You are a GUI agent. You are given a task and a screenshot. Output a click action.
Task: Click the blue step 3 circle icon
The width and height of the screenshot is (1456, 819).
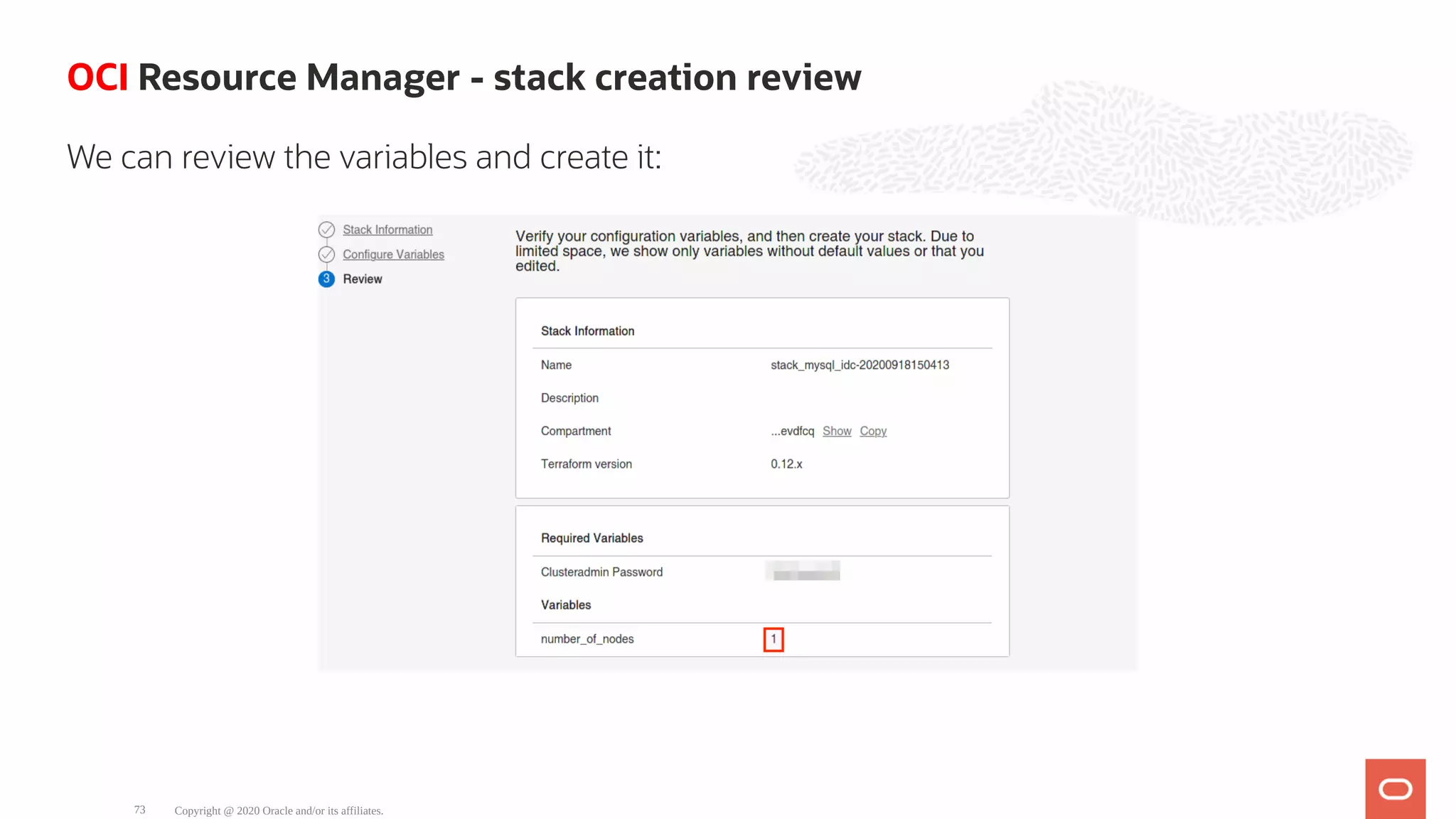coord(326,279)
